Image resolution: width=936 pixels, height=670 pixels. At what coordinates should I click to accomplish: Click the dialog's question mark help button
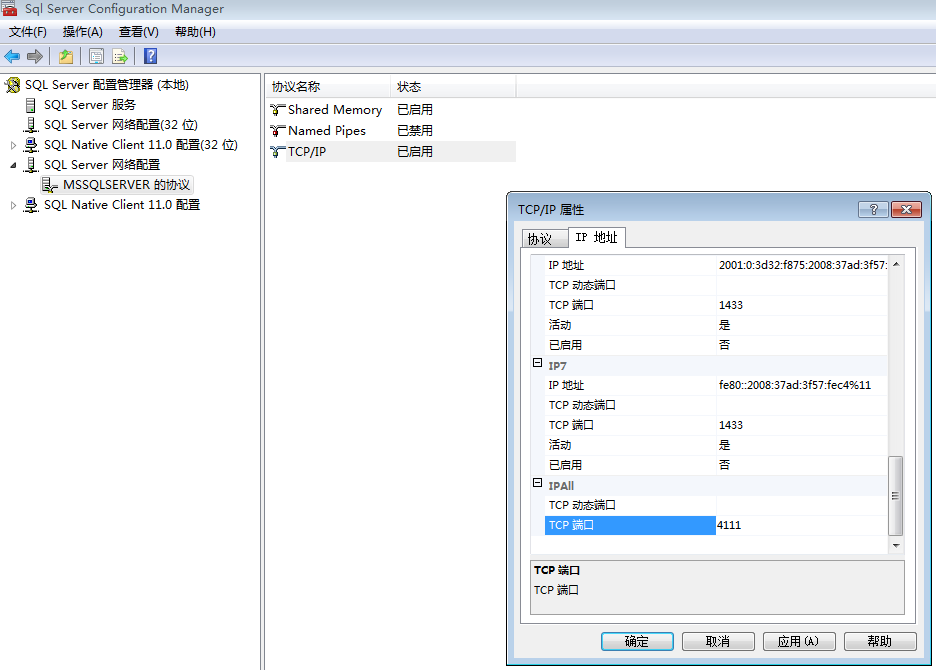[873, 209]
